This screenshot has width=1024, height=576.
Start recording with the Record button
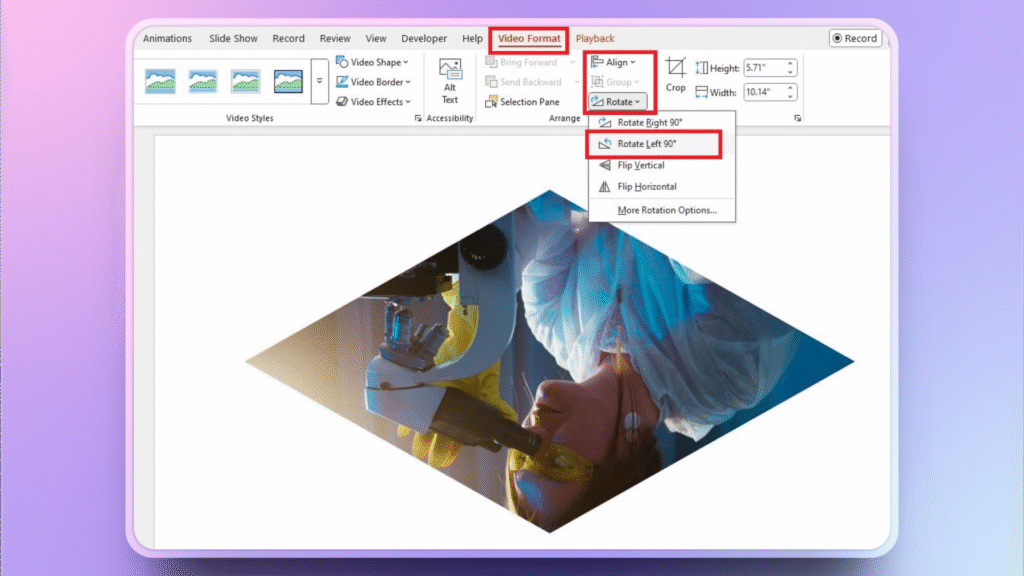(856, 37)
